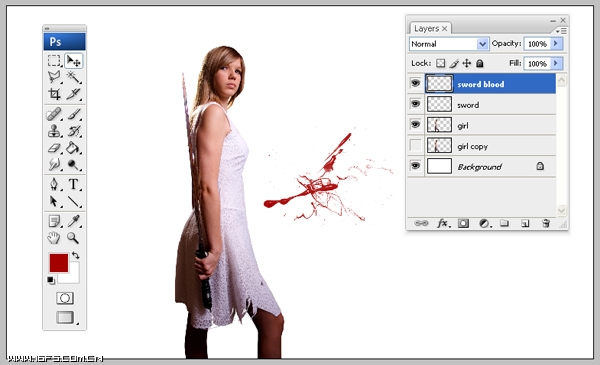Show the girl copy layer
600x365 pixels.
pyautogui.click(x=416, y=145)
